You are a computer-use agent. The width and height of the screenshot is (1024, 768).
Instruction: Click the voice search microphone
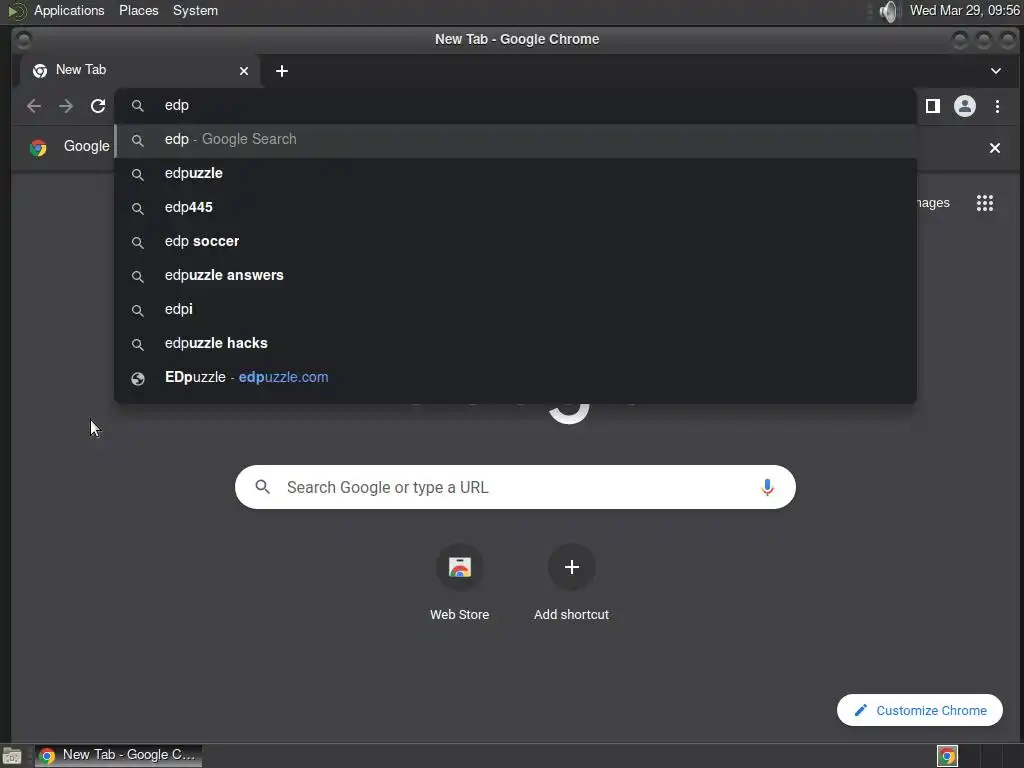tap(767, 487)
